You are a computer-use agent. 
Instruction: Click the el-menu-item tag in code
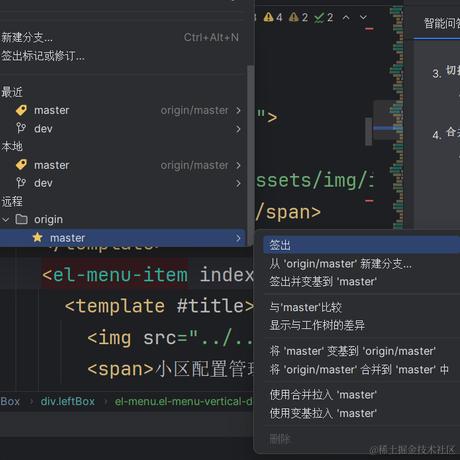[115, 275]
